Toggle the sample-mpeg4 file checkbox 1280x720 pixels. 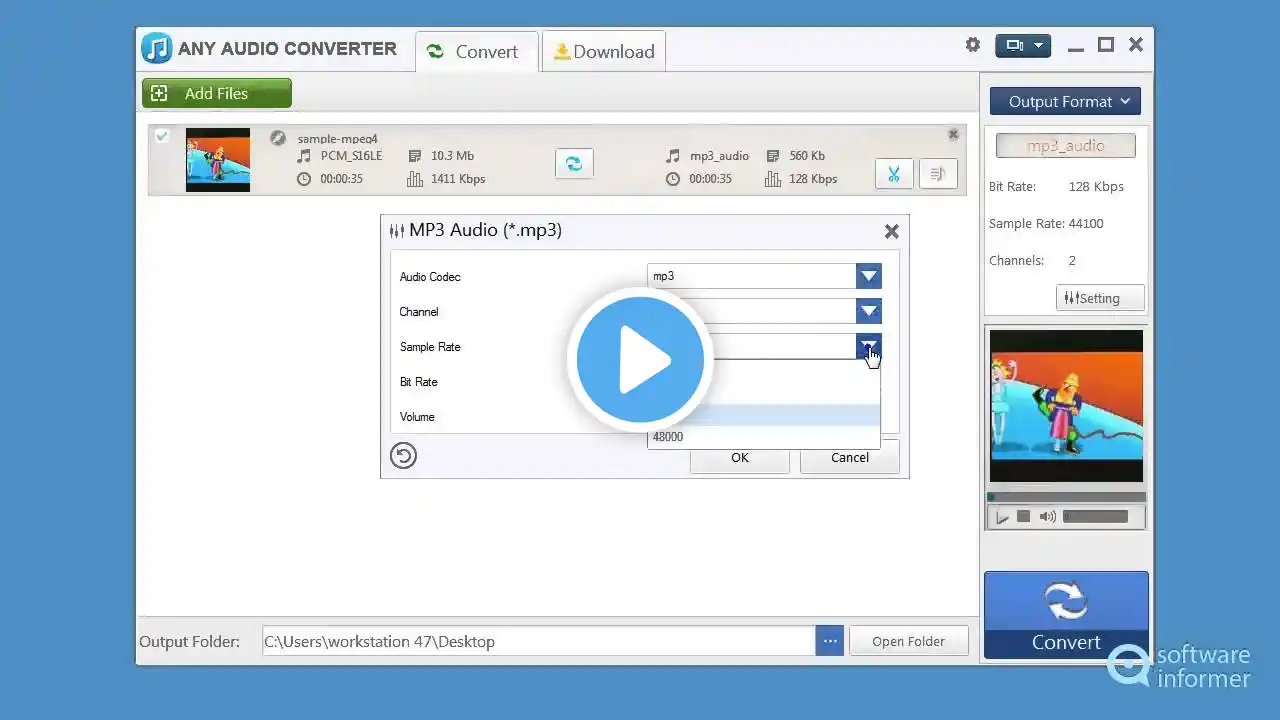coord(162,136)
